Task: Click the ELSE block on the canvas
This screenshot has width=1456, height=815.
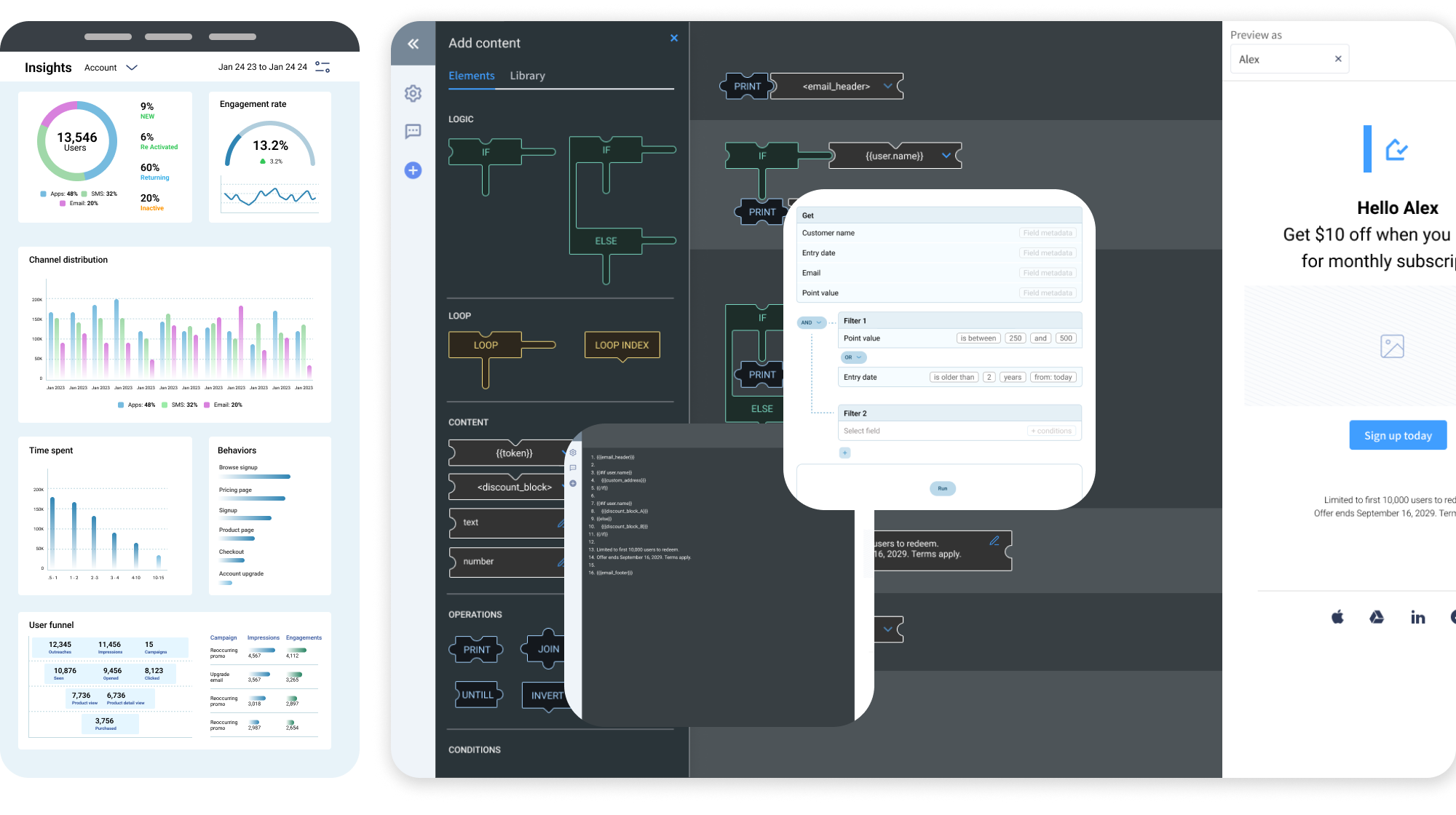Action: (762, 409)
